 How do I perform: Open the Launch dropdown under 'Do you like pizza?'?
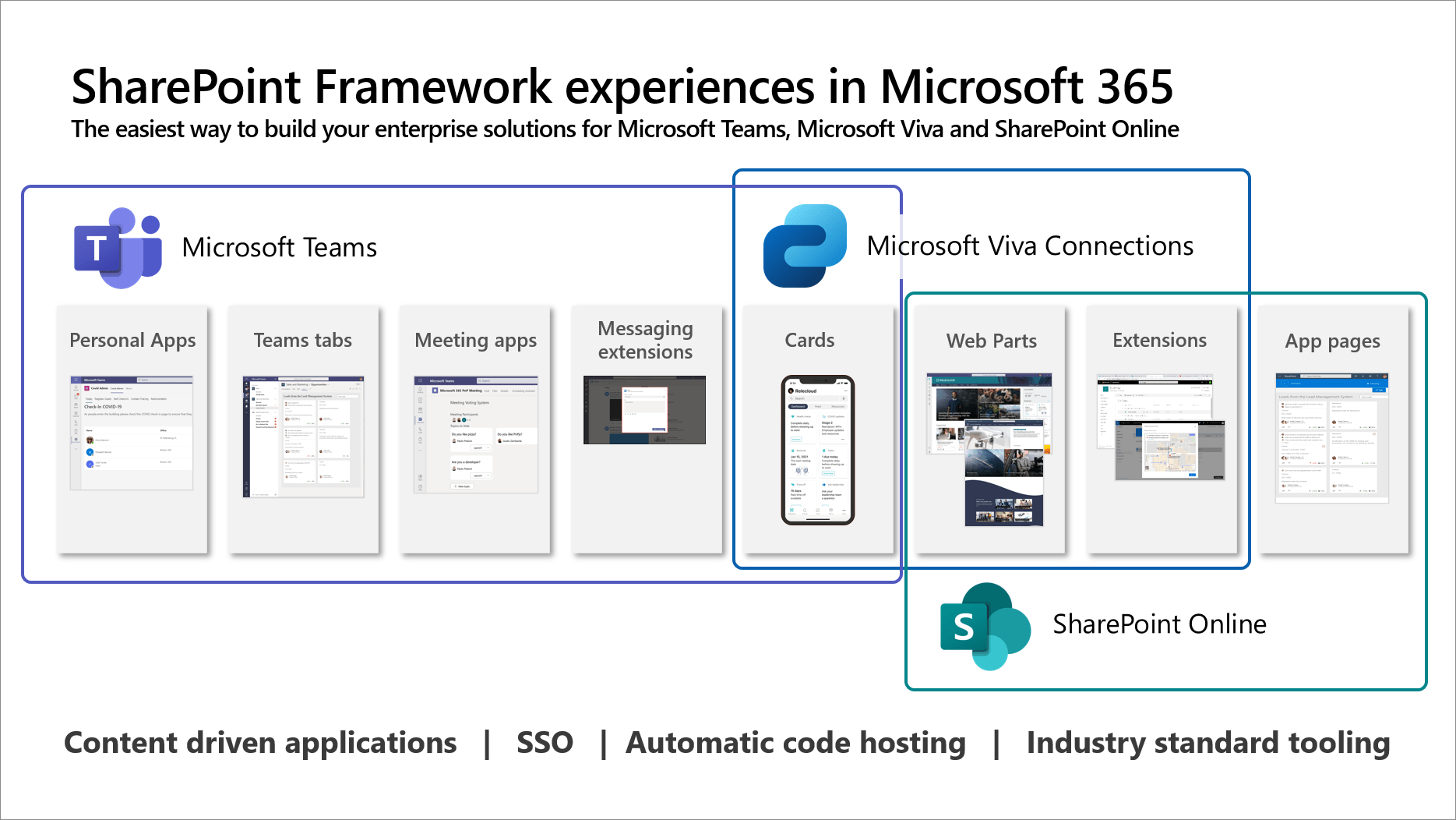488,447
